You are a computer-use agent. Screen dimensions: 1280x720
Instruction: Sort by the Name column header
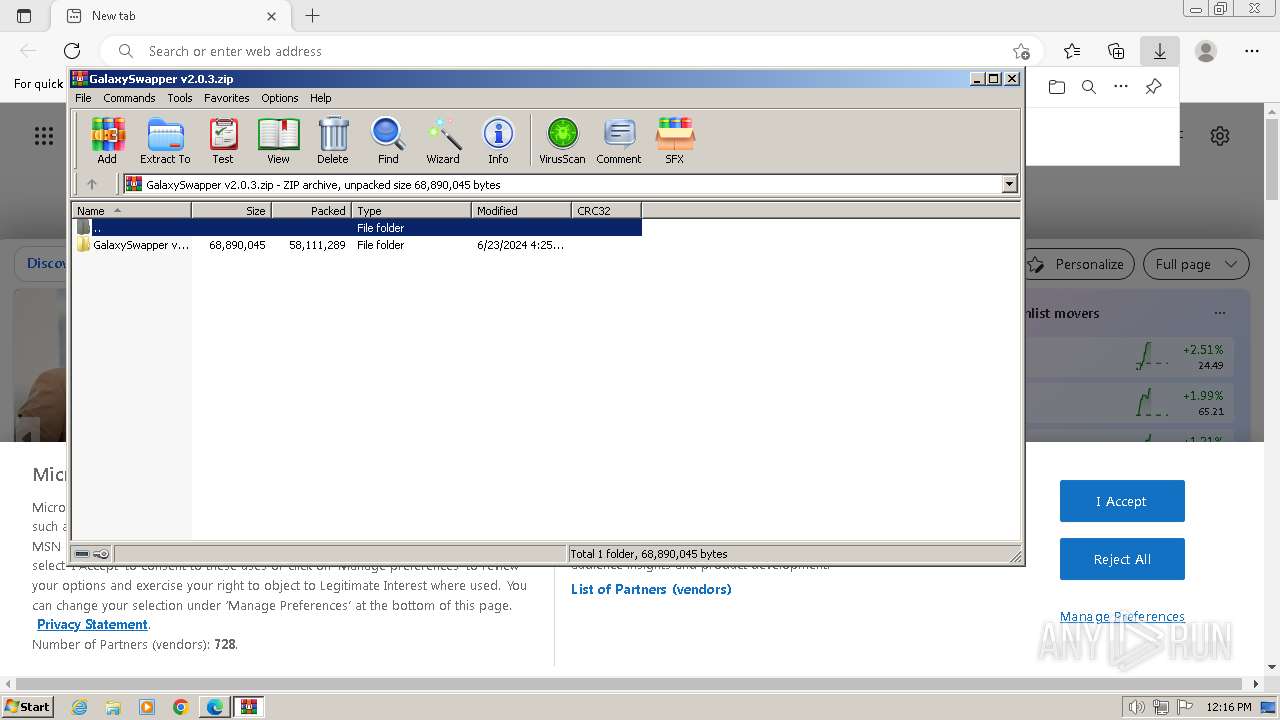131,210
